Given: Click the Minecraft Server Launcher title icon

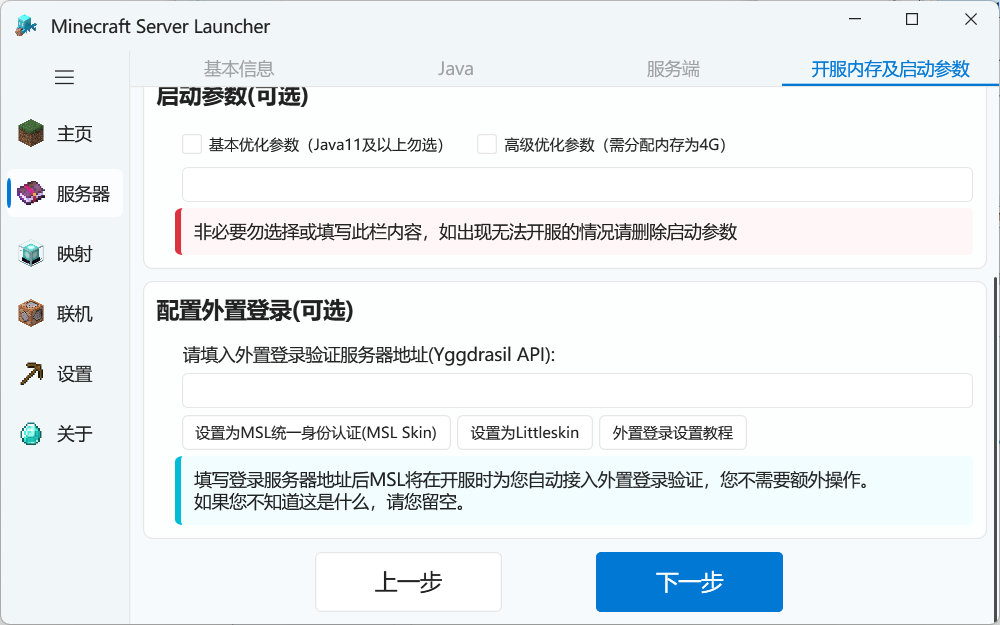Looking at the screenshot, I should coord(27,26).
